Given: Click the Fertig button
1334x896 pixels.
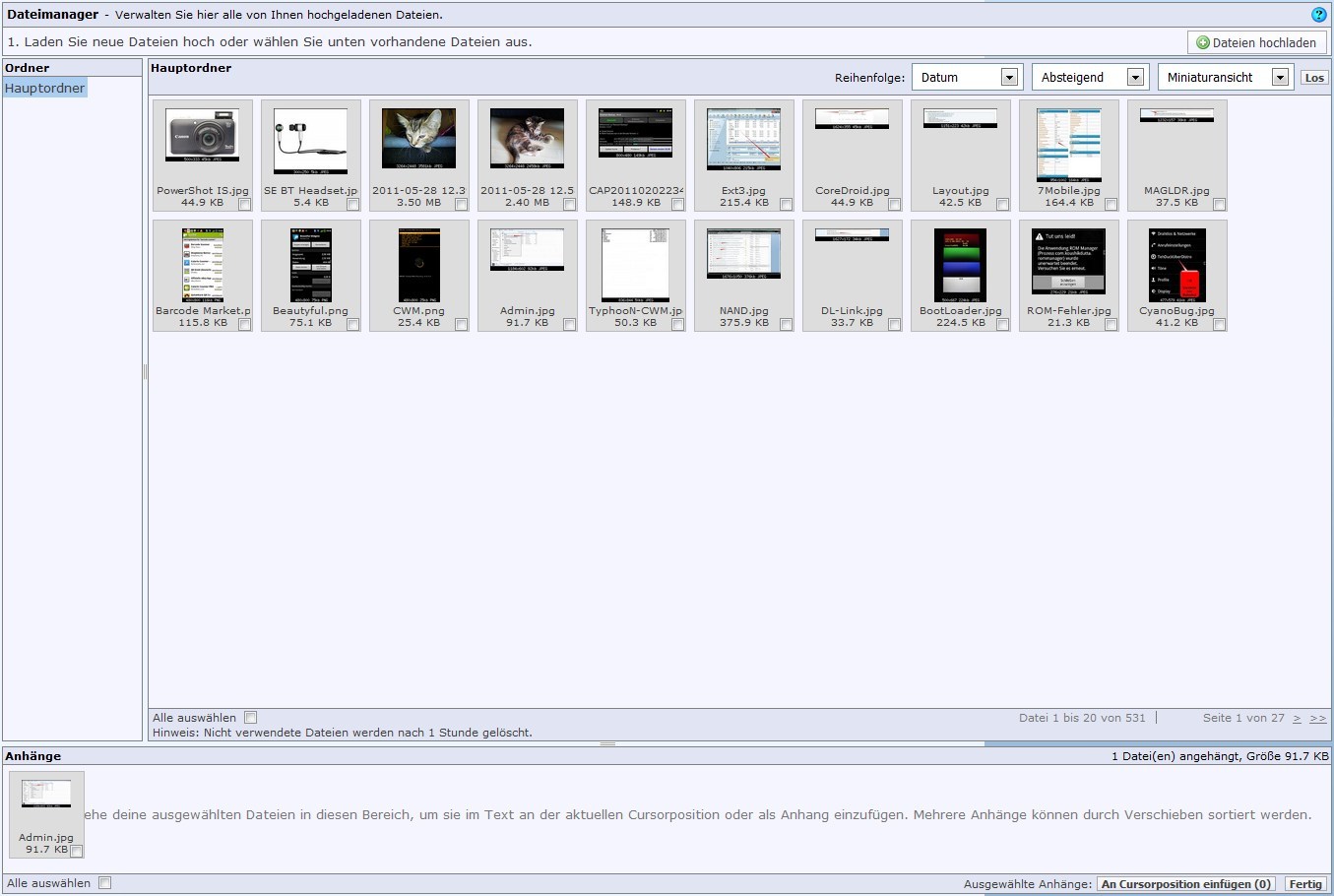Looking at the screenshot, I should coord(1305,884).
